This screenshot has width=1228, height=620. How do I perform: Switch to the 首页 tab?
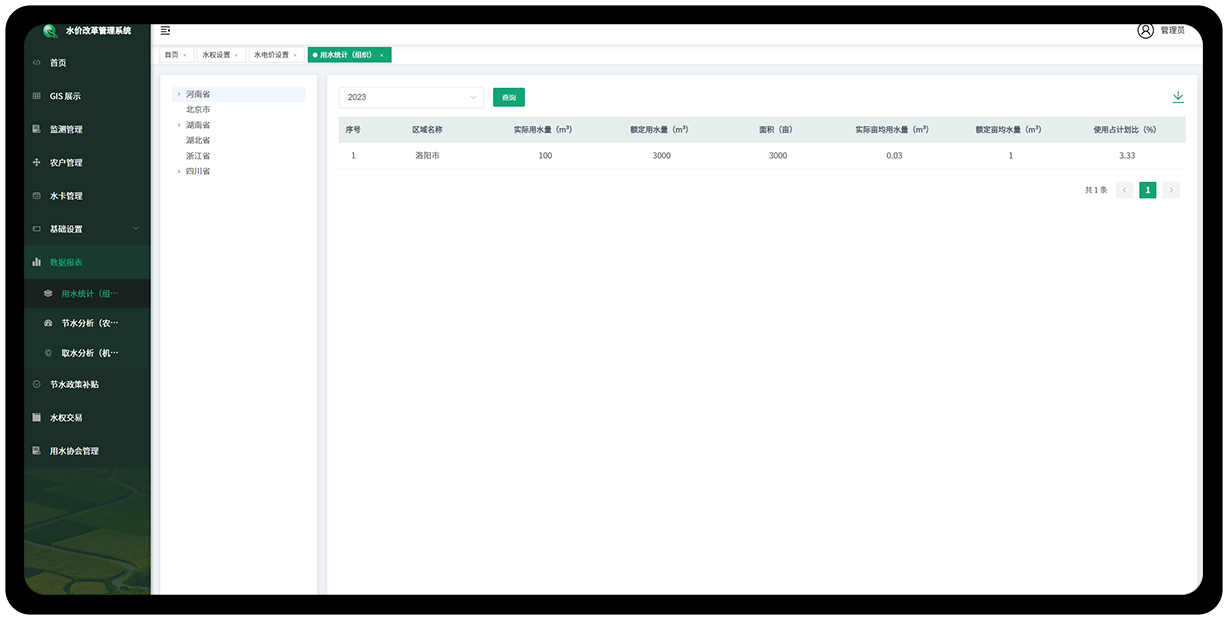pos(171,55)
